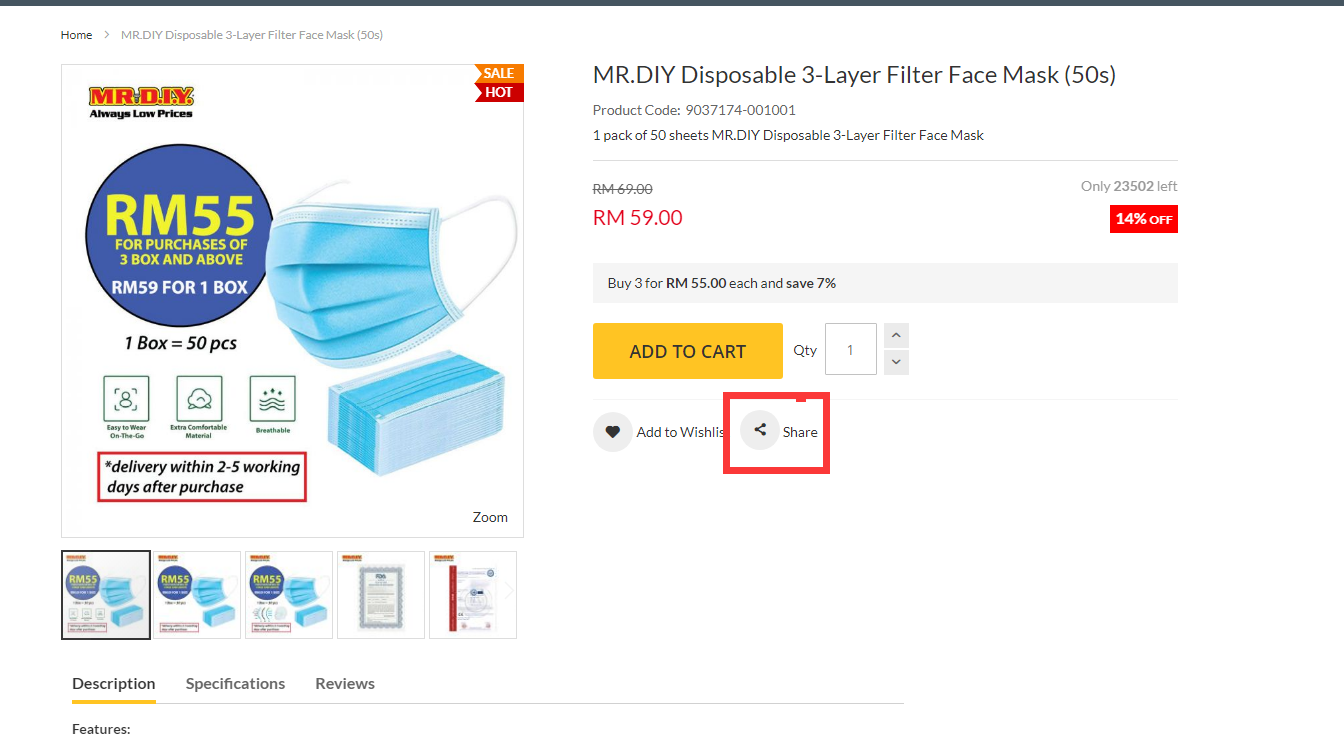Image resolution: width=1344 pixels, height=740 pixels.
Task: Click the Add to Wishlist link text
Action: tap(680, 432)
